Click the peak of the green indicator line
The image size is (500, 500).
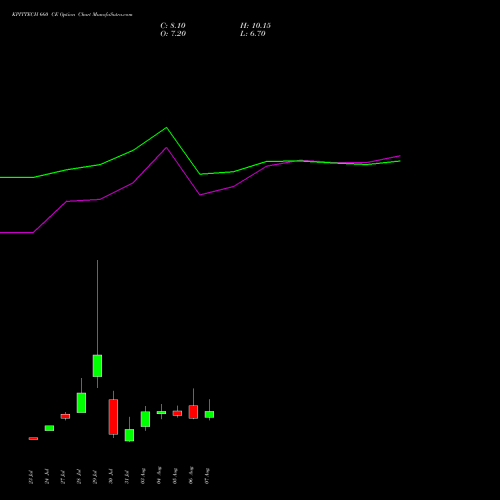(x=167, y=128)
